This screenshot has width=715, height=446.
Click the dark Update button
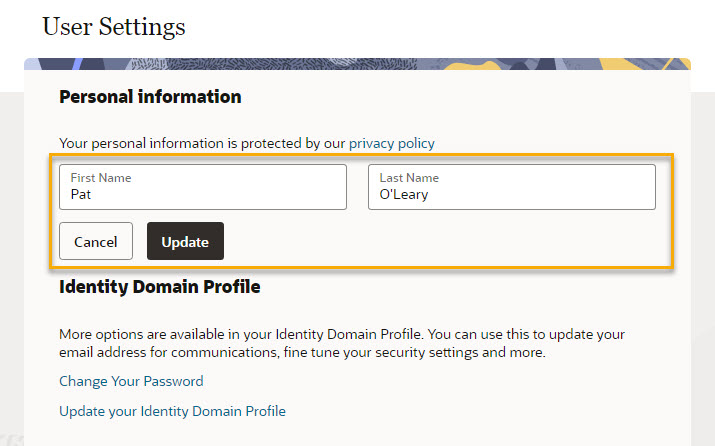(x=185, y=241)
